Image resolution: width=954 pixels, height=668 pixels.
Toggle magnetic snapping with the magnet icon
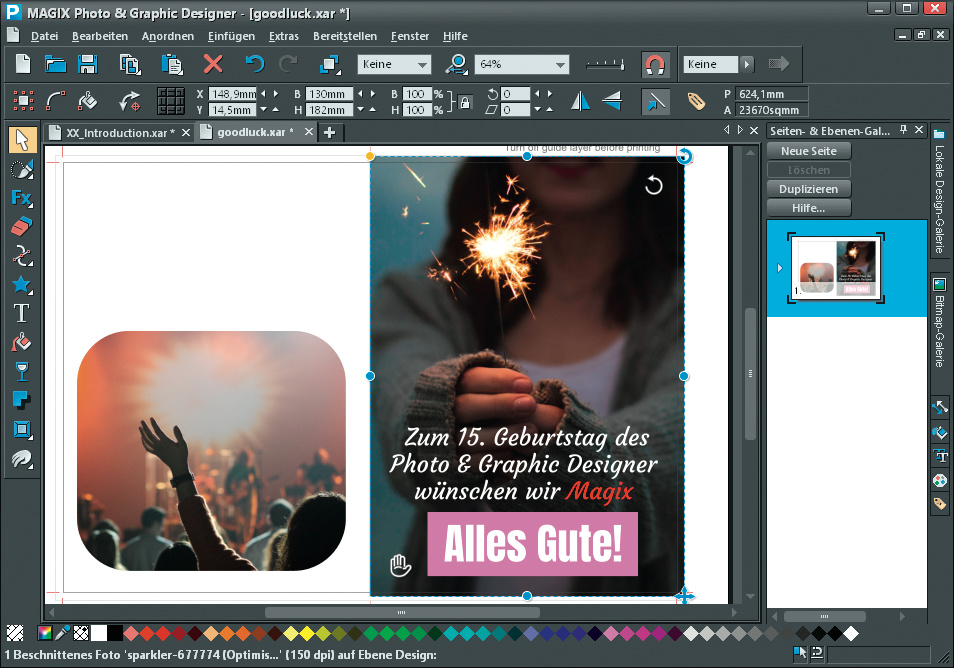coord(654,64)
